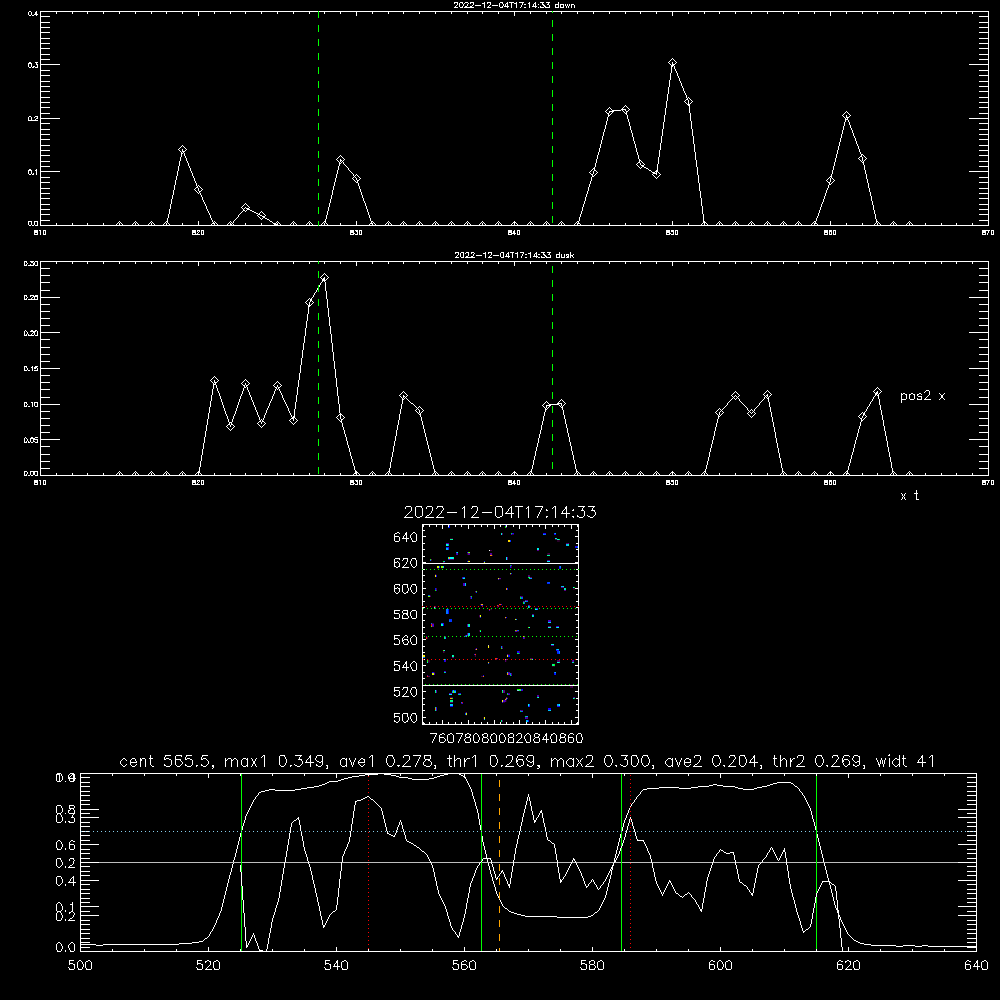Screen dimensions: 1000x1000
Task: Select the dawn plot peak diamond near 829
Action: [x=341, y=159]
